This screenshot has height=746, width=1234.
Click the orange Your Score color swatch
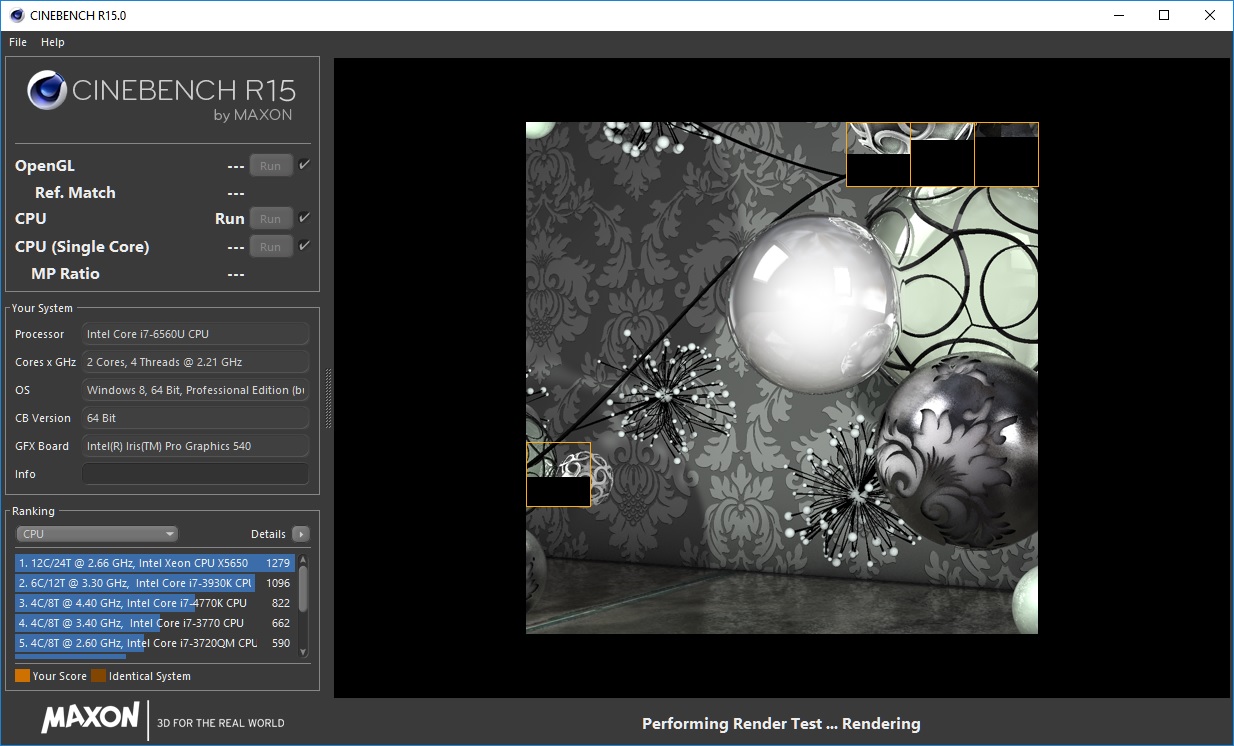coord(22,676)
